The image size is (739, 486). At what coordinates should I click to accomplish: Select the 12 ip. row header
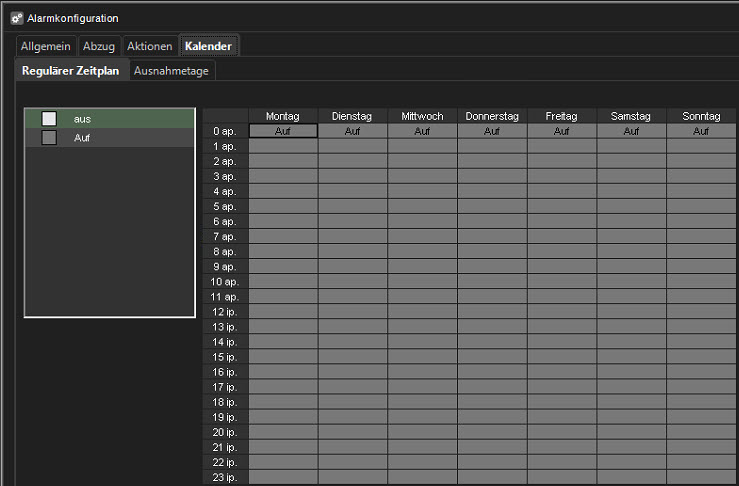[225, 312]
